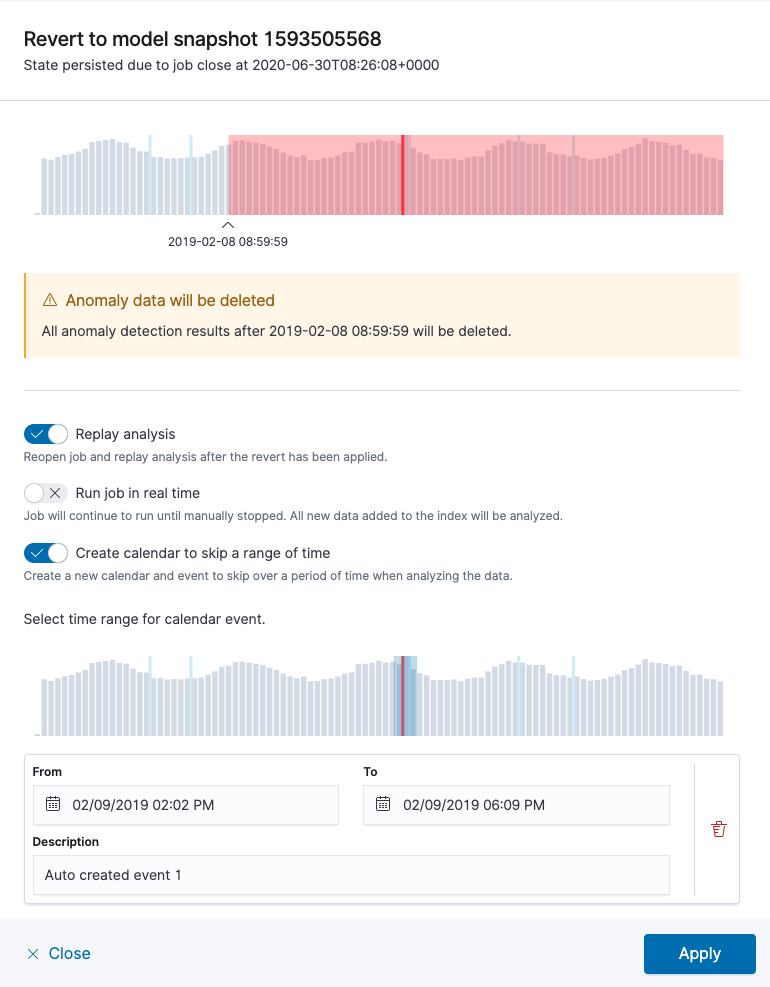Viewport: 770px width, 987px height.
Task: Click the blue selected range in lower chart
Action: (411, 697)
